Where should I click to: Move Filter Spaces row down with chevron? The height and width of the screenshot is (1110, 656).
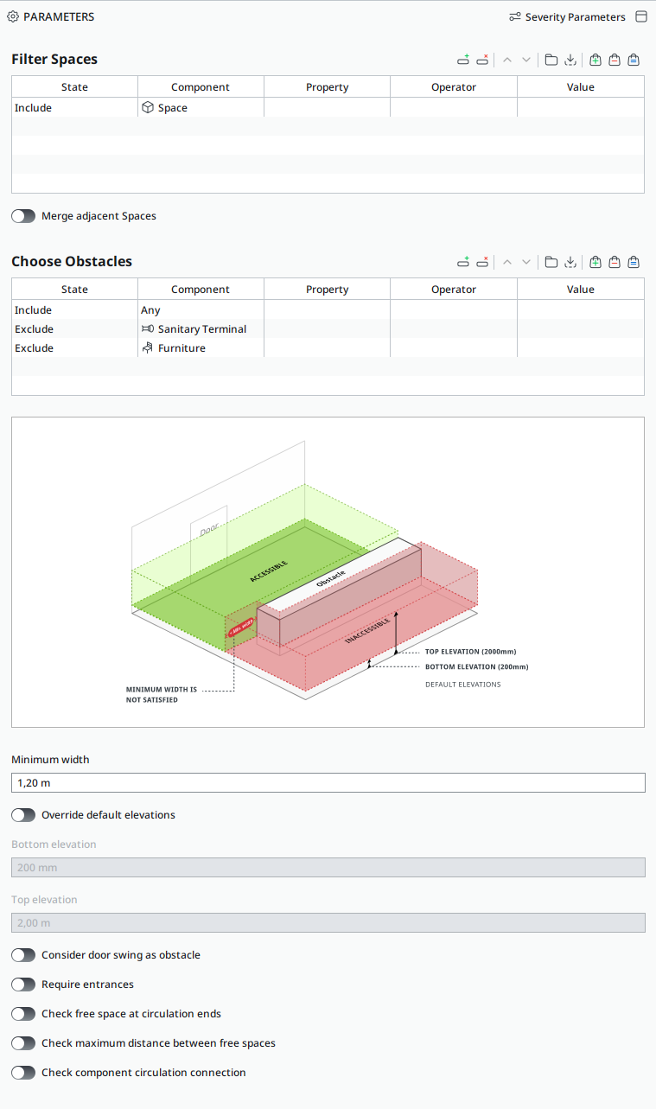coord(527,60)
